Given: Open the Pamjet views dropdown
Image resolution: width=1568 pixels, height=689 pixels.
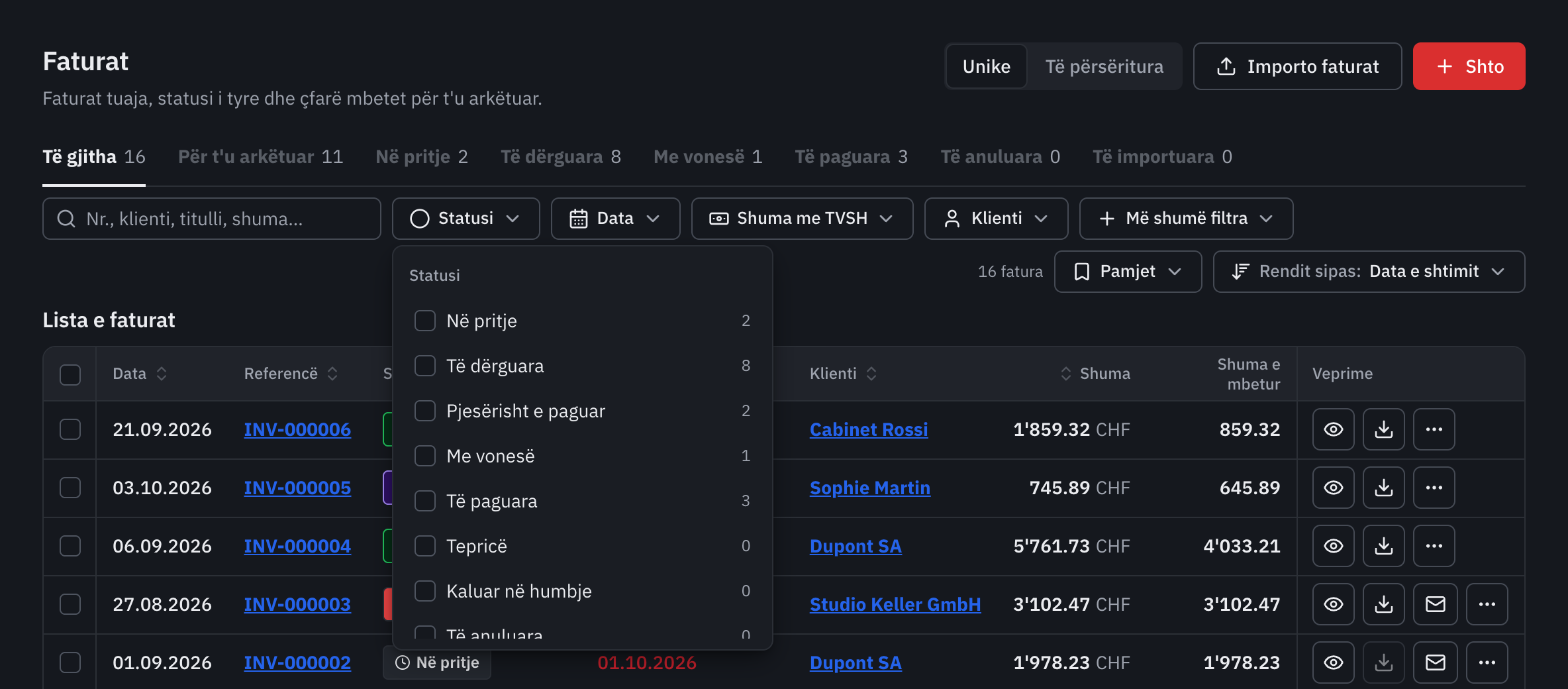Looking at the screenshot, I should click(x=1128, y=272).
